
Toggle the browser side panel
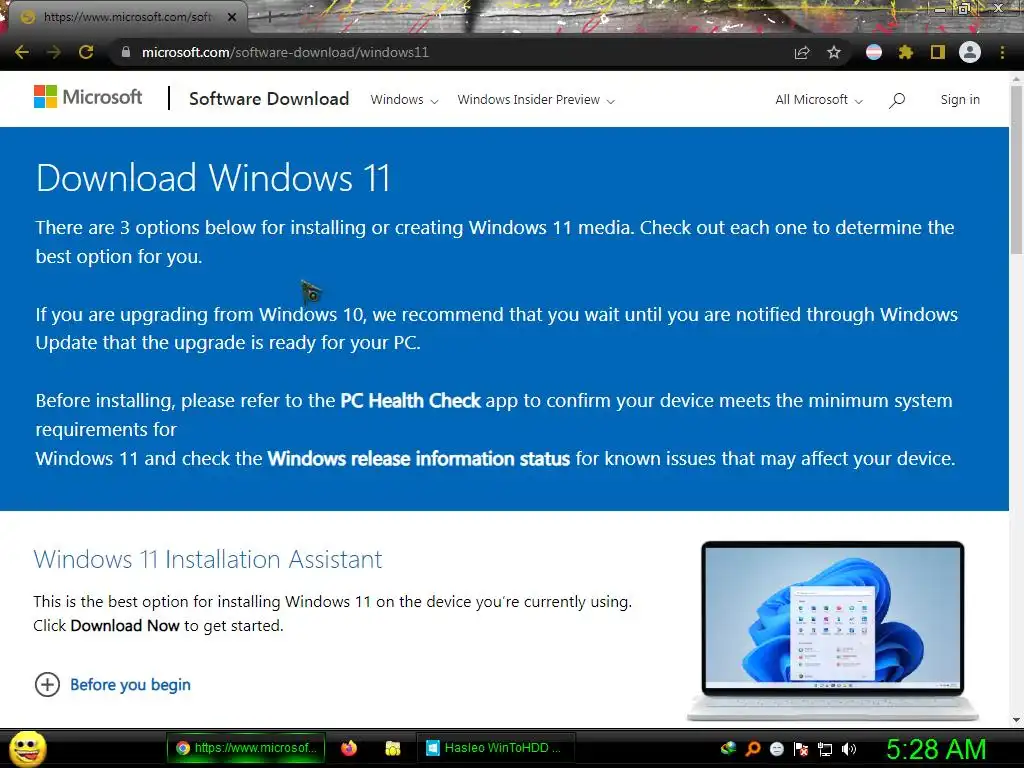938,52
